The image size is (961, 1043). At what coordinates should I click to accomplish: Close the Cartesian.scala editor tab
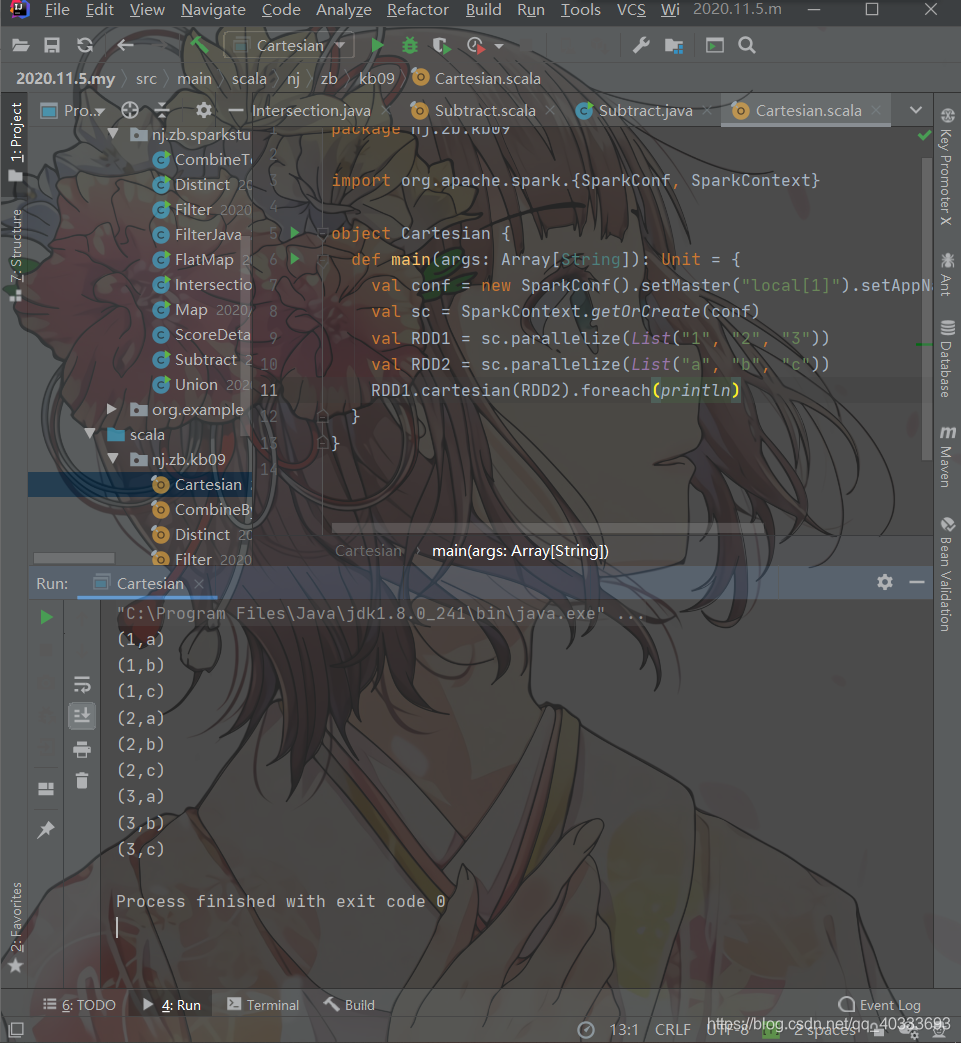tap(877, 110)
